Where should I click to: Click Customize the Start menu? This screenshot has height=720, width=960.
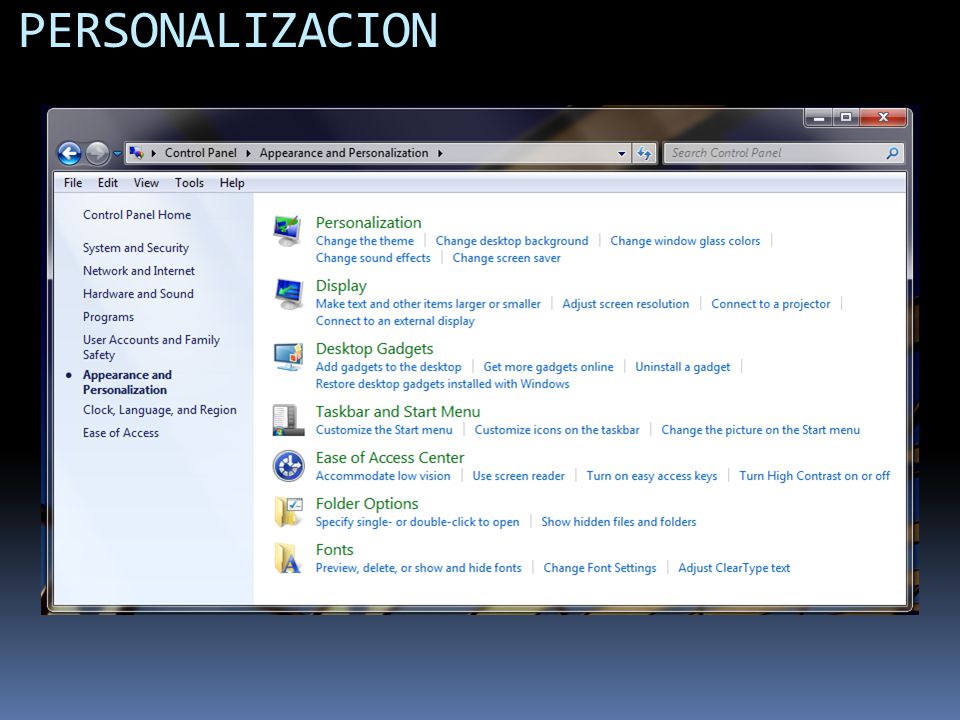pyautogui.click(x=384, y=430)
